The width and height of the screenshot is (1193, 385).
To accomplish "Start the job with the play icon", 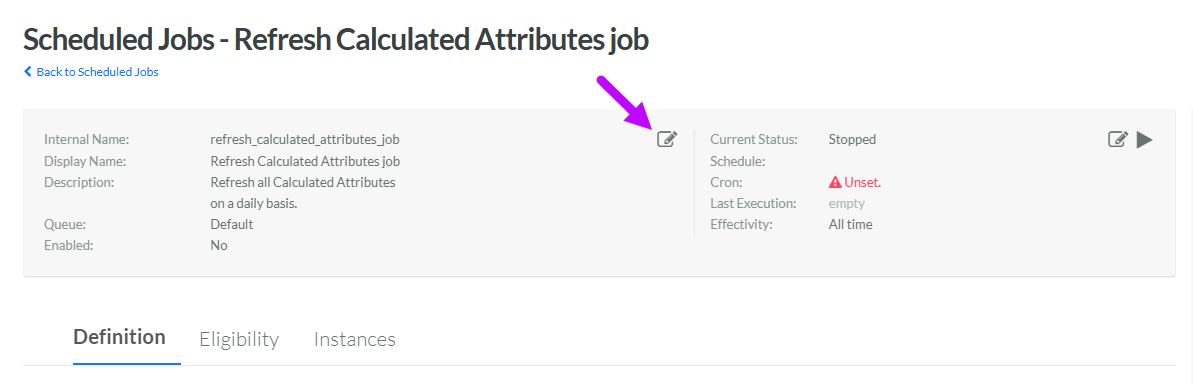I will point(1144,139).
